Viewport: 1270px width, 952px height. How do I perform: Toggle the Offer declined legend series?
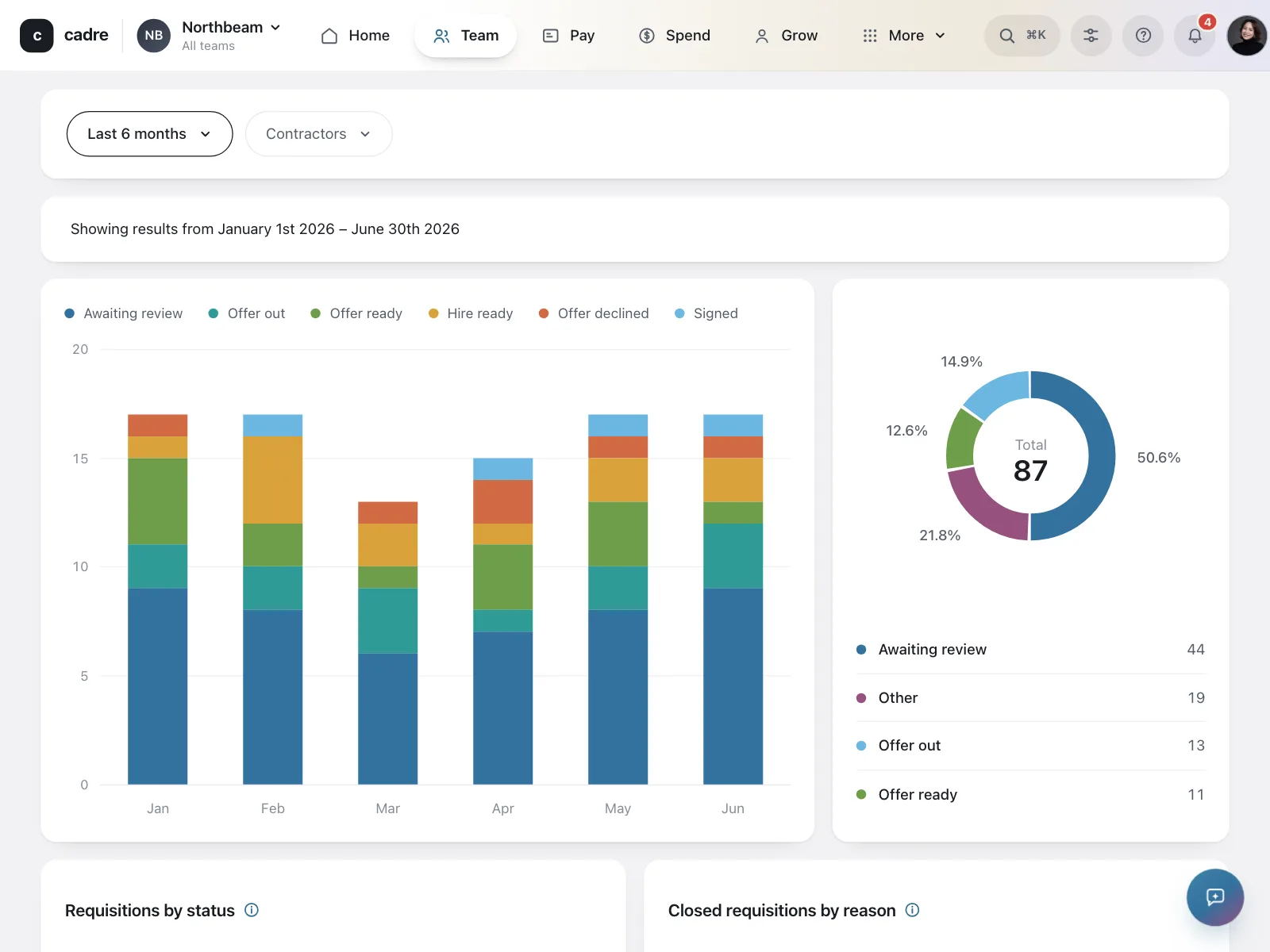point(594,313)
